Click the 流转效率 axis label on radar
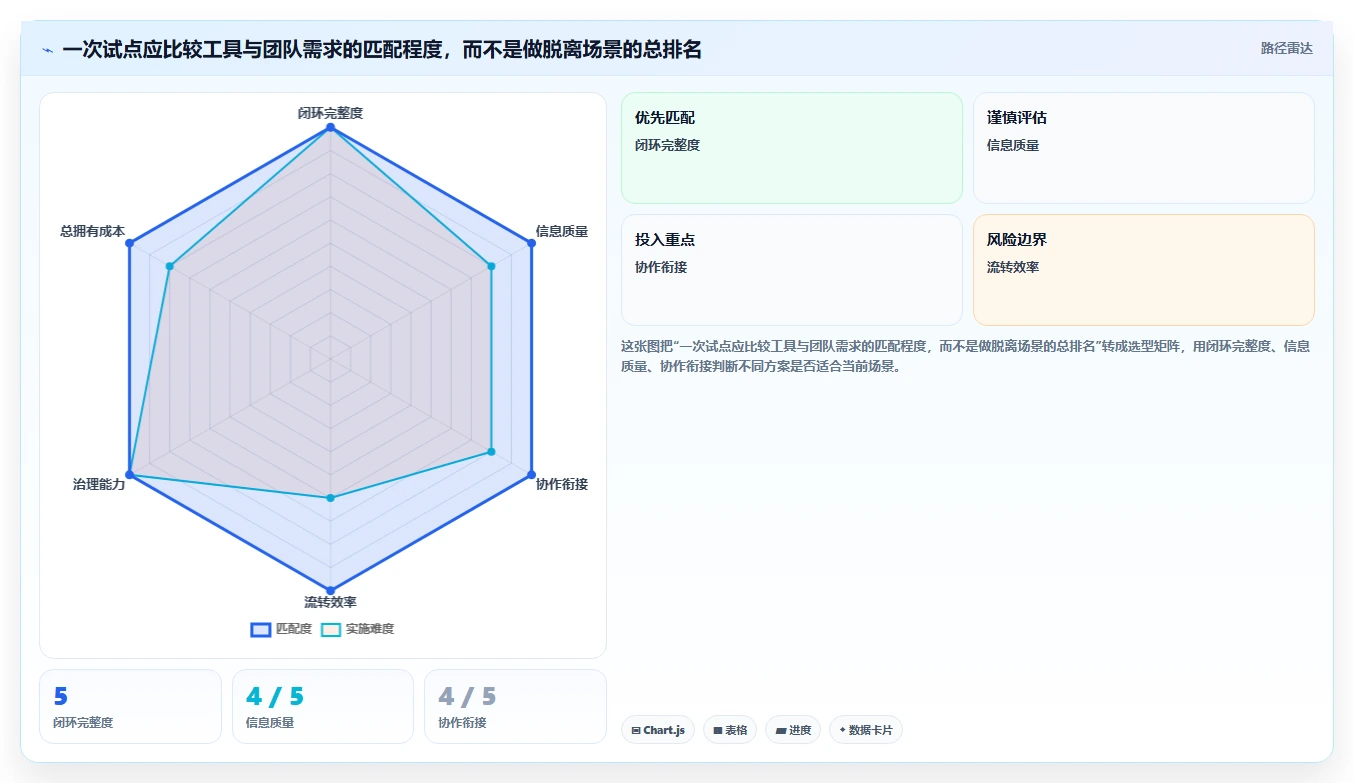 click(330, 602)
